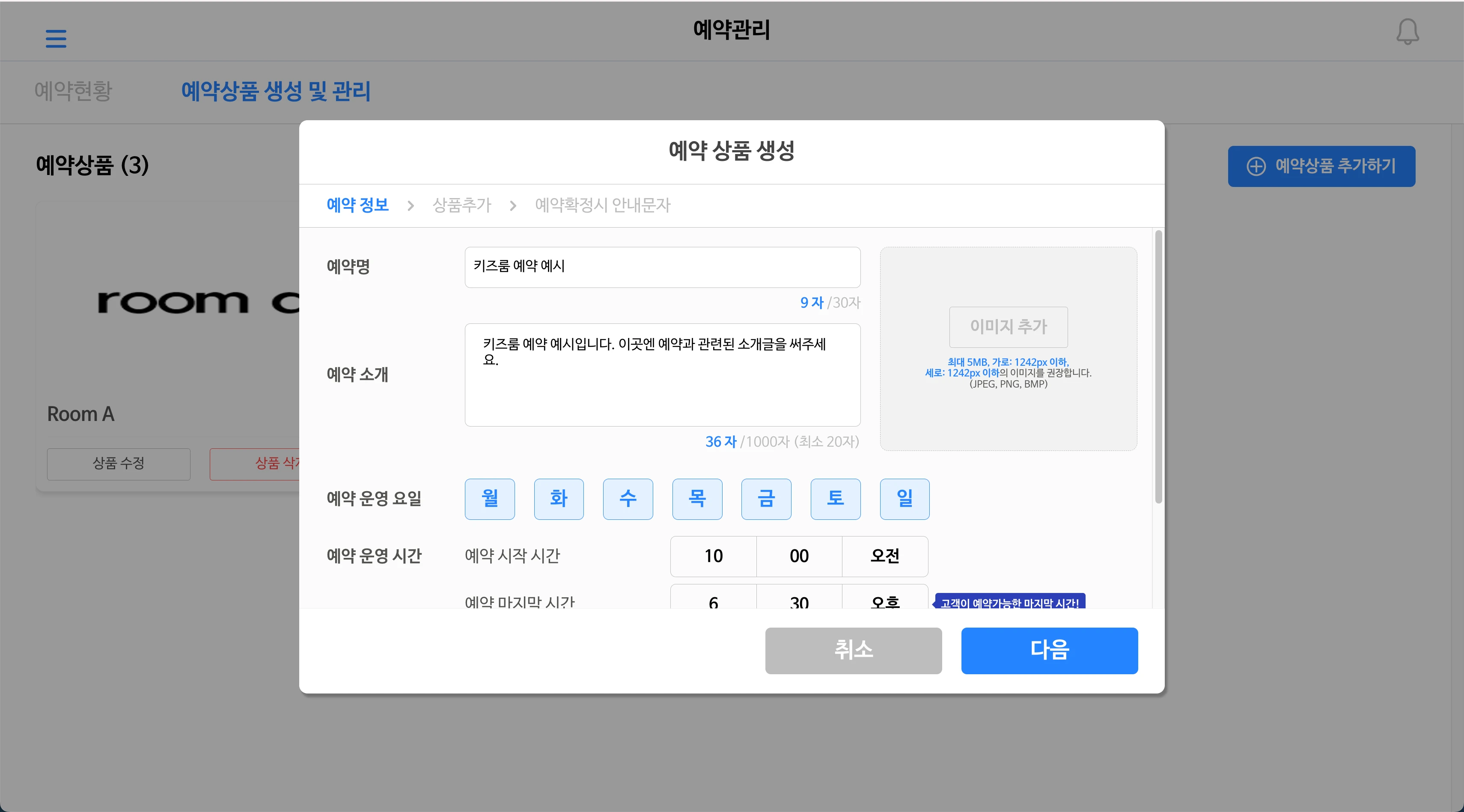Screen dimensions: 1464x812
Task: Click the '예약 운영 요일' label
Action: coord(374,498)
